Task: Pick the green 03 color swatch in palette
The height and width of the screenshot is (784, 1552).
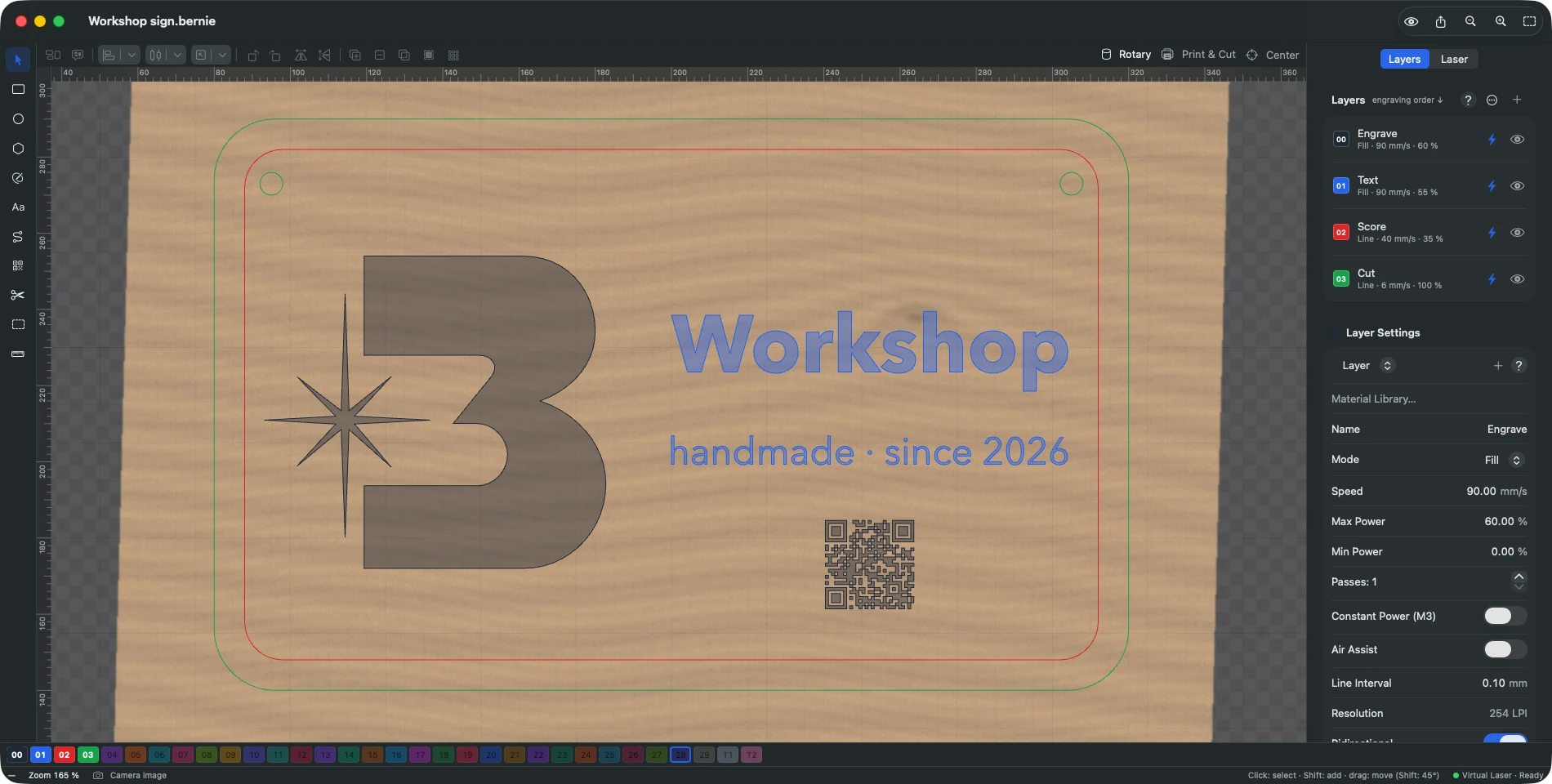Action: pos(87,755)
